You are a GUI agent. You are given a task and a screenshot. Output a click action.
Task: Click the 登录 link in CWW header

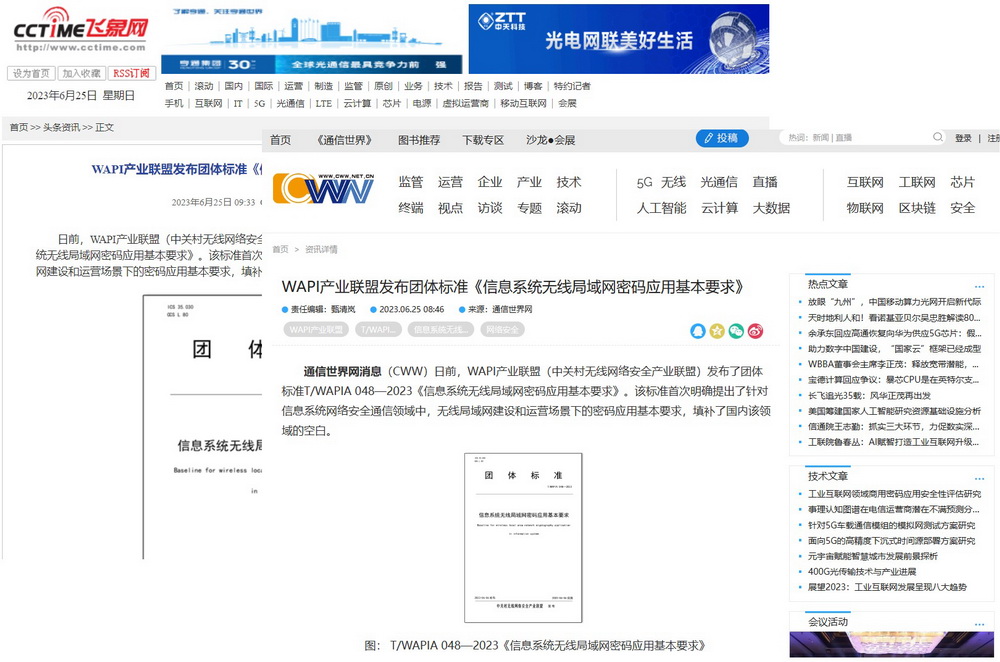point(963,138)
